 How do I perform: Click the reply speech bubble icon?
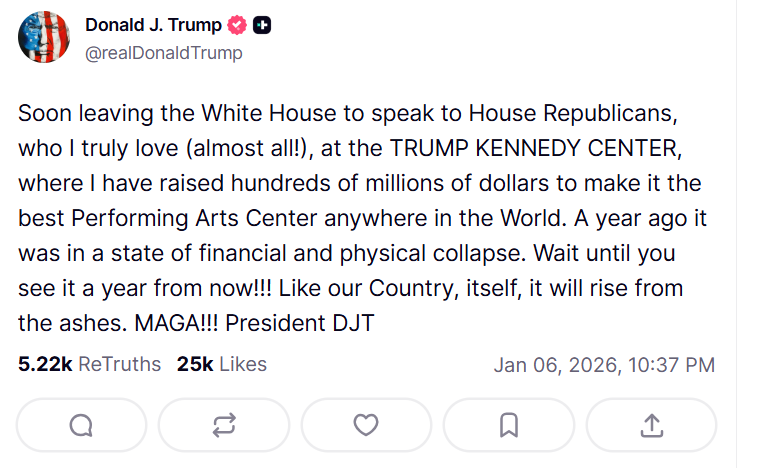pos(81,425)
